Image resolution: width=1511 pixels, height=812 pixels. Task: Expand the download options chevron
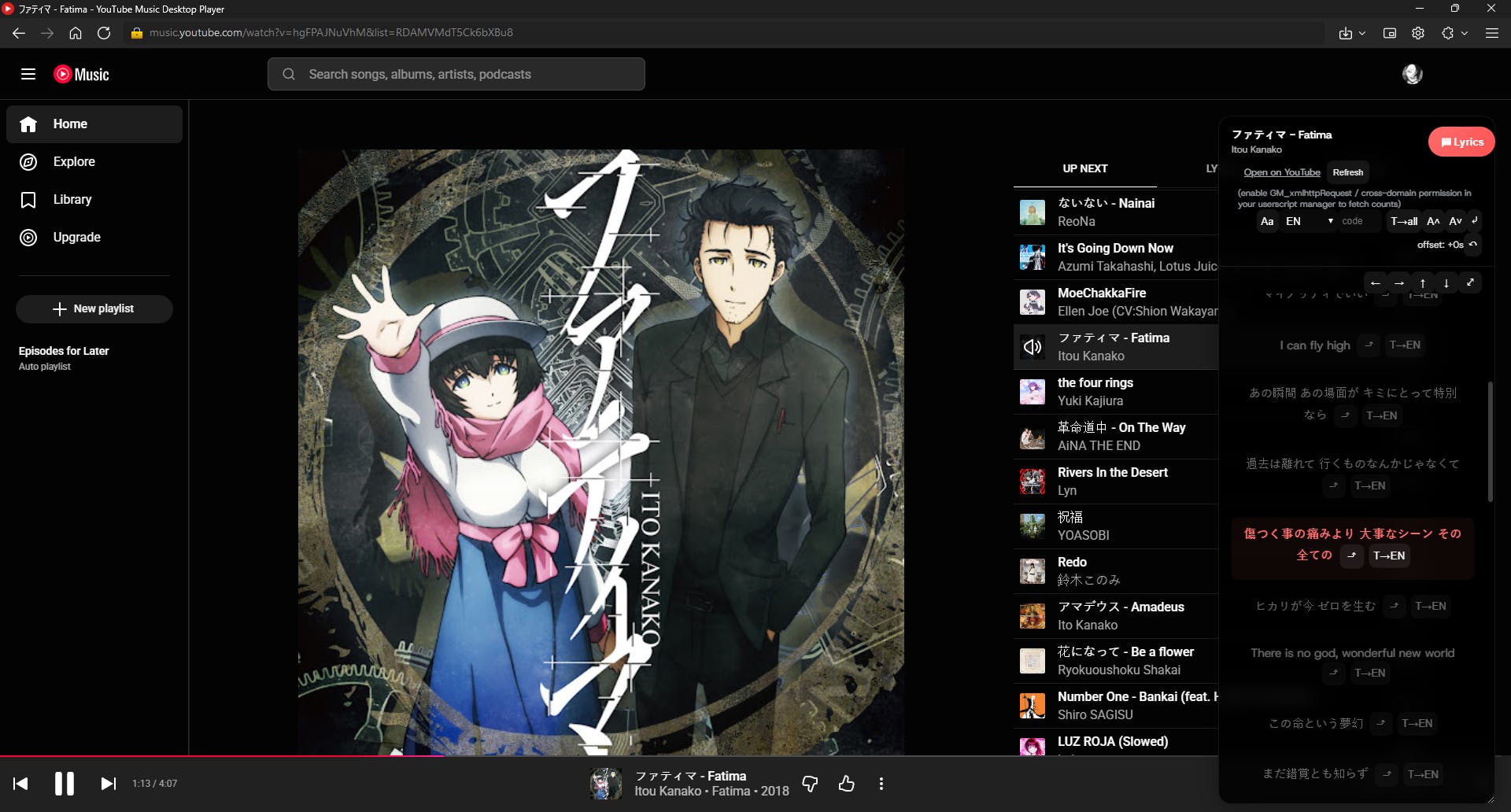pyautogui.click(x=1362, y=33)
